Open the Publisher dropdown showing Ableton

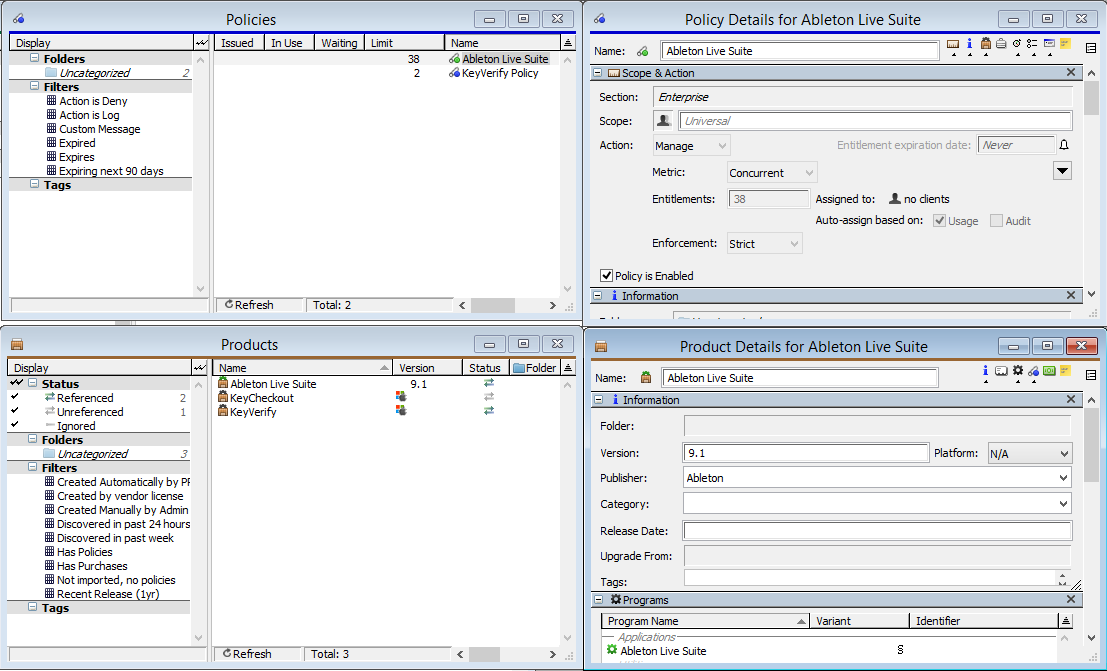877,478
